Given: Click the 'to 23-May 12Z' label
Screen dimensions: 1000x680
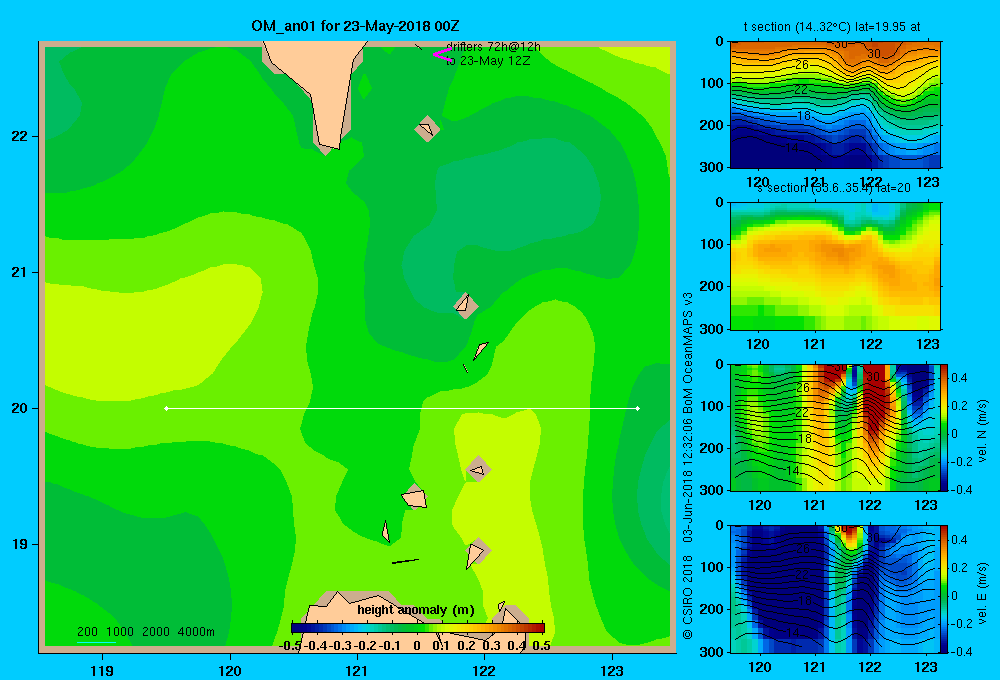Looking at the screenshot, I should [x=488, y=61].
